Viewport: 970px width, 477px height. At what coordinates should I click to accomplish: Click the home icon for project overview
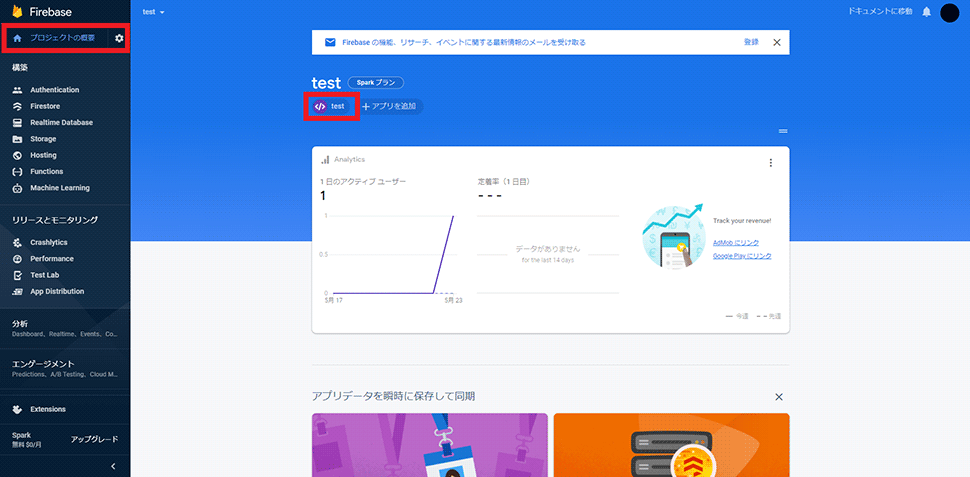[x=17, y=38]
